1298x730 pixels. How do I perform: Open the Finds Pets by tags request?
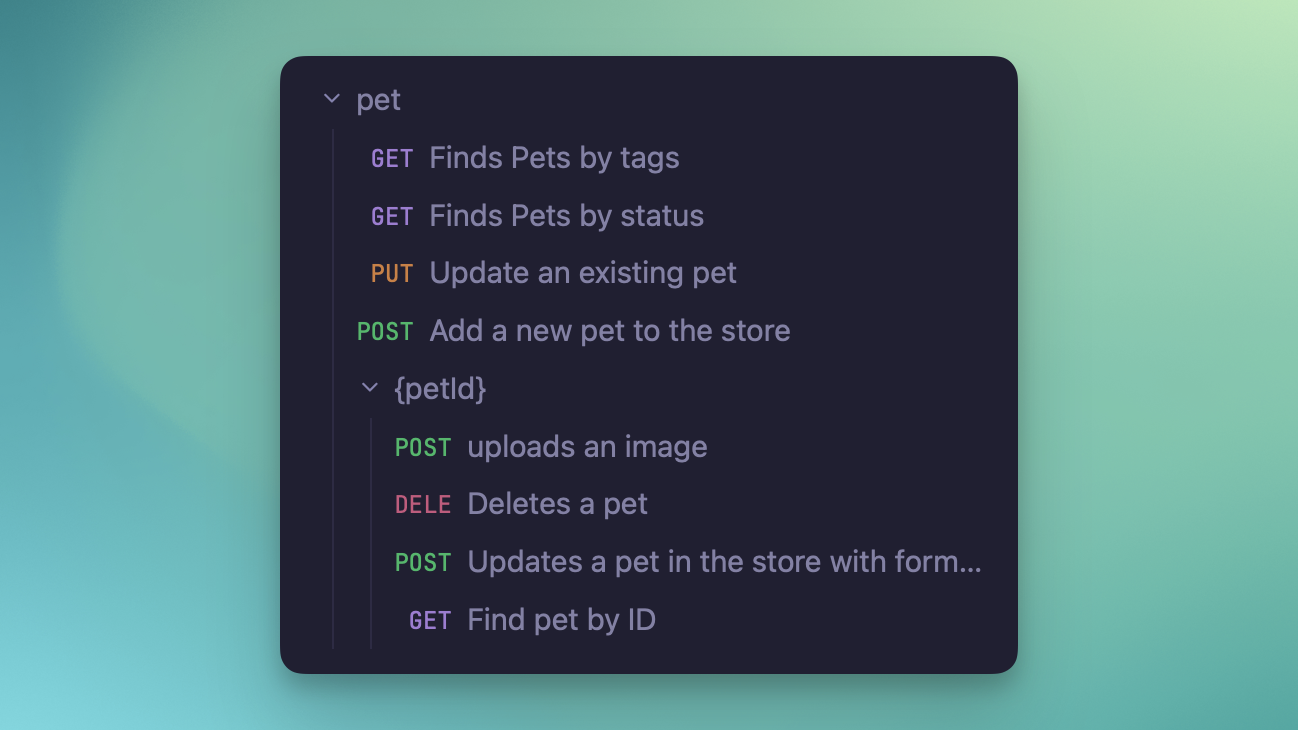point(555,157)
